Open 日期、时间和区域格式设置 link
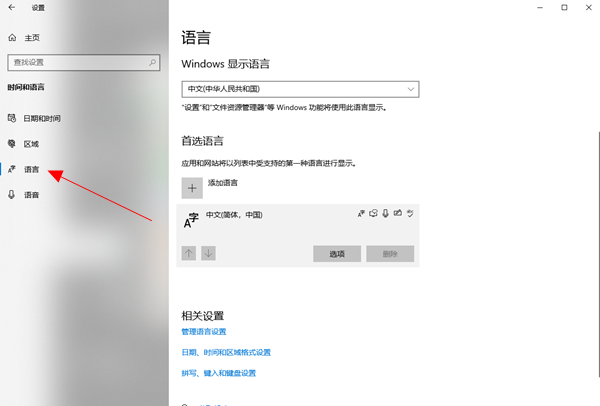The image size is (600, 406). (226, 352)
